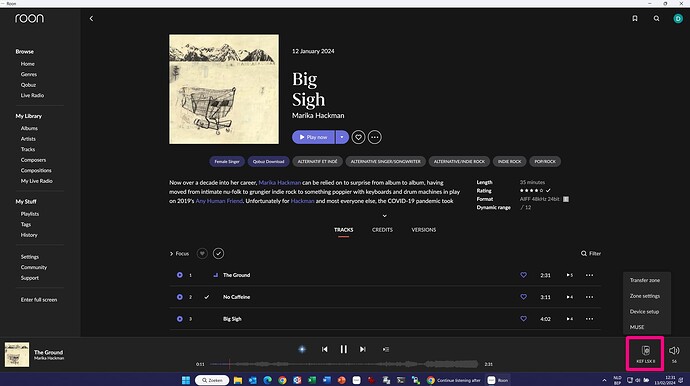Toggle heart for Big Sigh track
690x386 pixels.
pyautogui.click(x=523, y=319)
